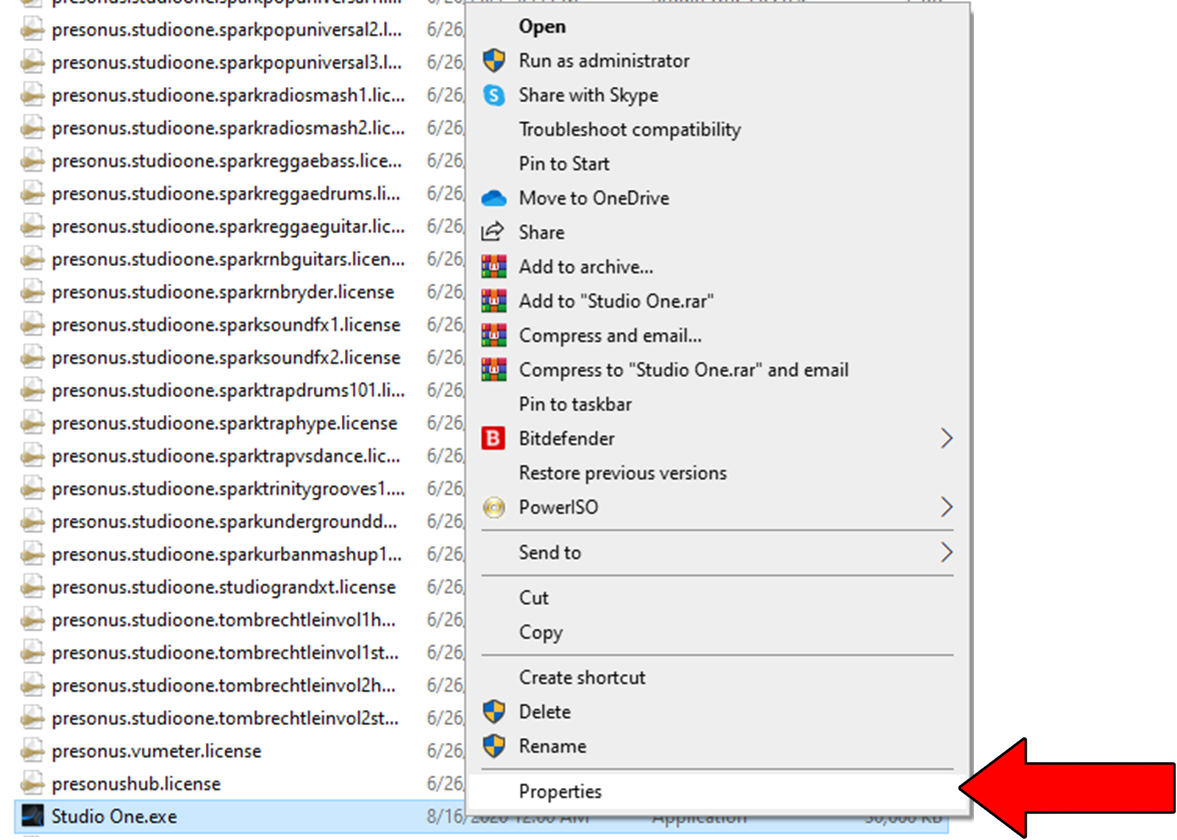Select presonus.studioone.sparkurbanmashup1... file name
Image resolution: width=1177 pixels, height=840 pixels.
pos(227,555)
